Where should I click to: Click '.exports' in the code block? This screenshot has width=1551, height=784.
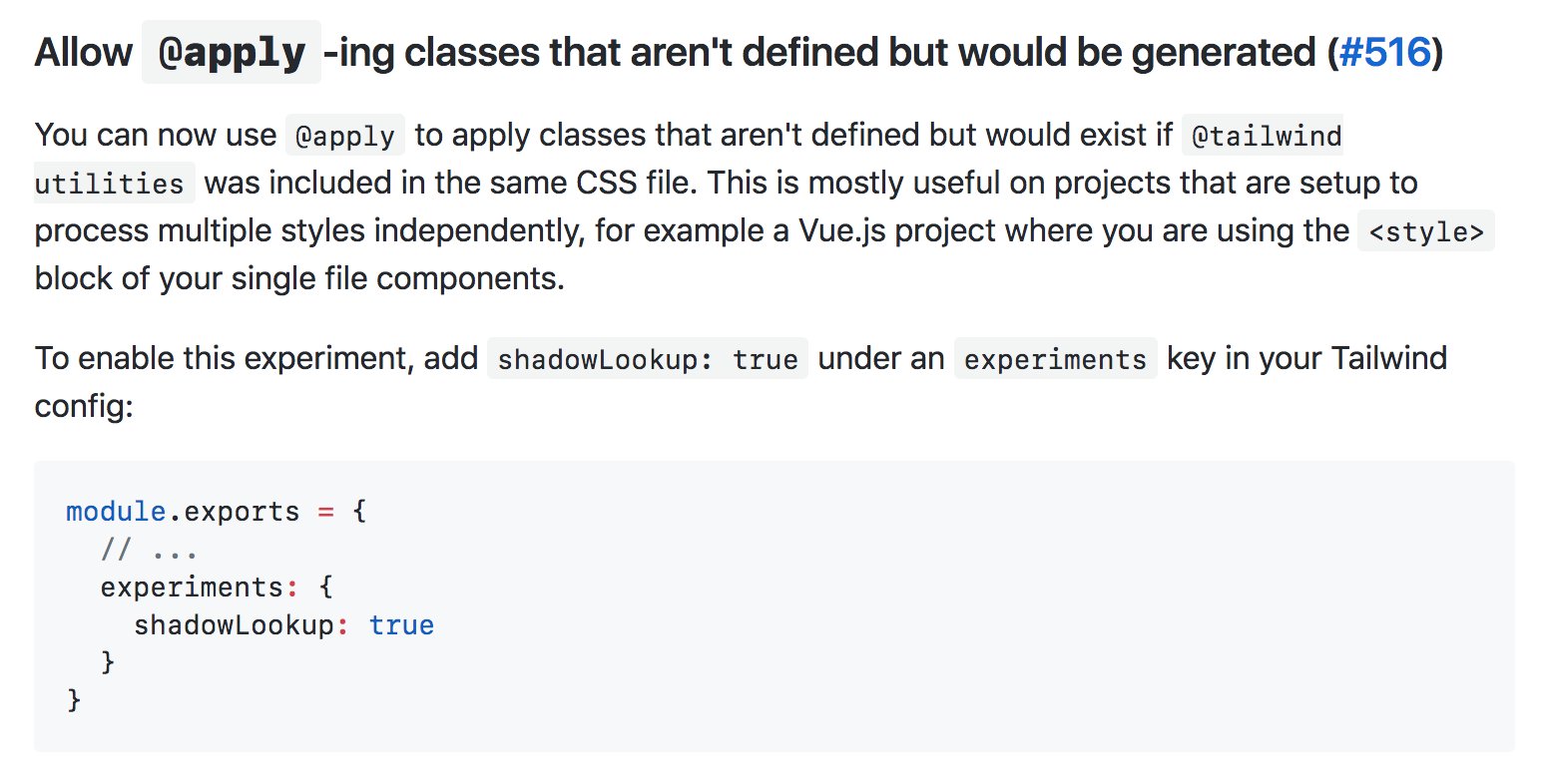(x=234, y=511)
